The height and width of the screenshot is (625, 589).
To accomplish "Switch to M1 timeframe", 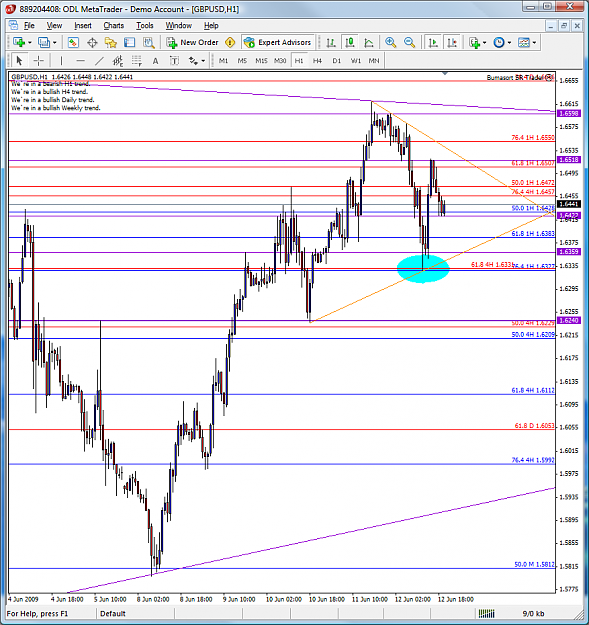I will click(x=223, y=61).
